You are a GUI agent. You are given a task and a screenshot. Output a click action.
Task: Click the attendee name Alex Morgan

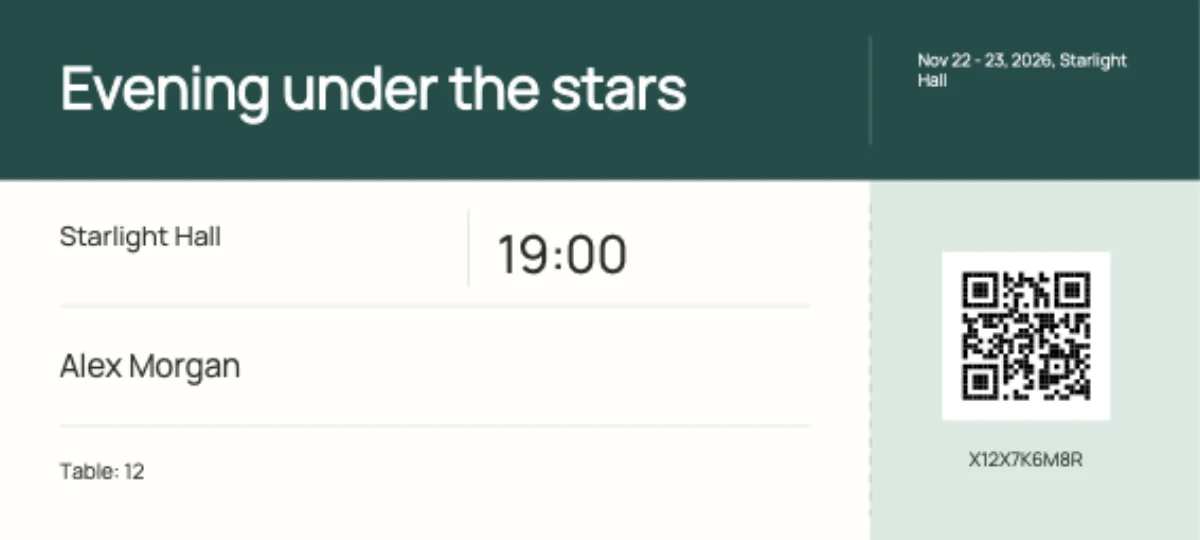pyautogui.click(x=150, y=367)
